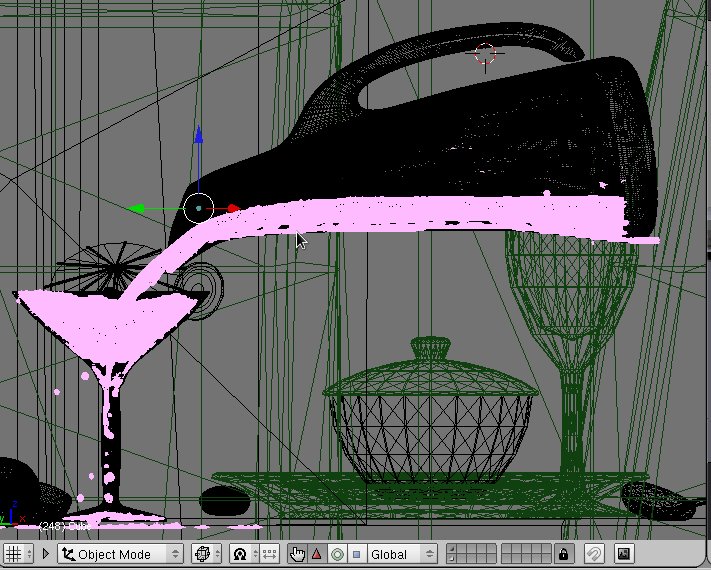This screenshot has width=711, height=570.
Task: Expand the collapsed header menus triangle
Action: (x=45, y=554)
